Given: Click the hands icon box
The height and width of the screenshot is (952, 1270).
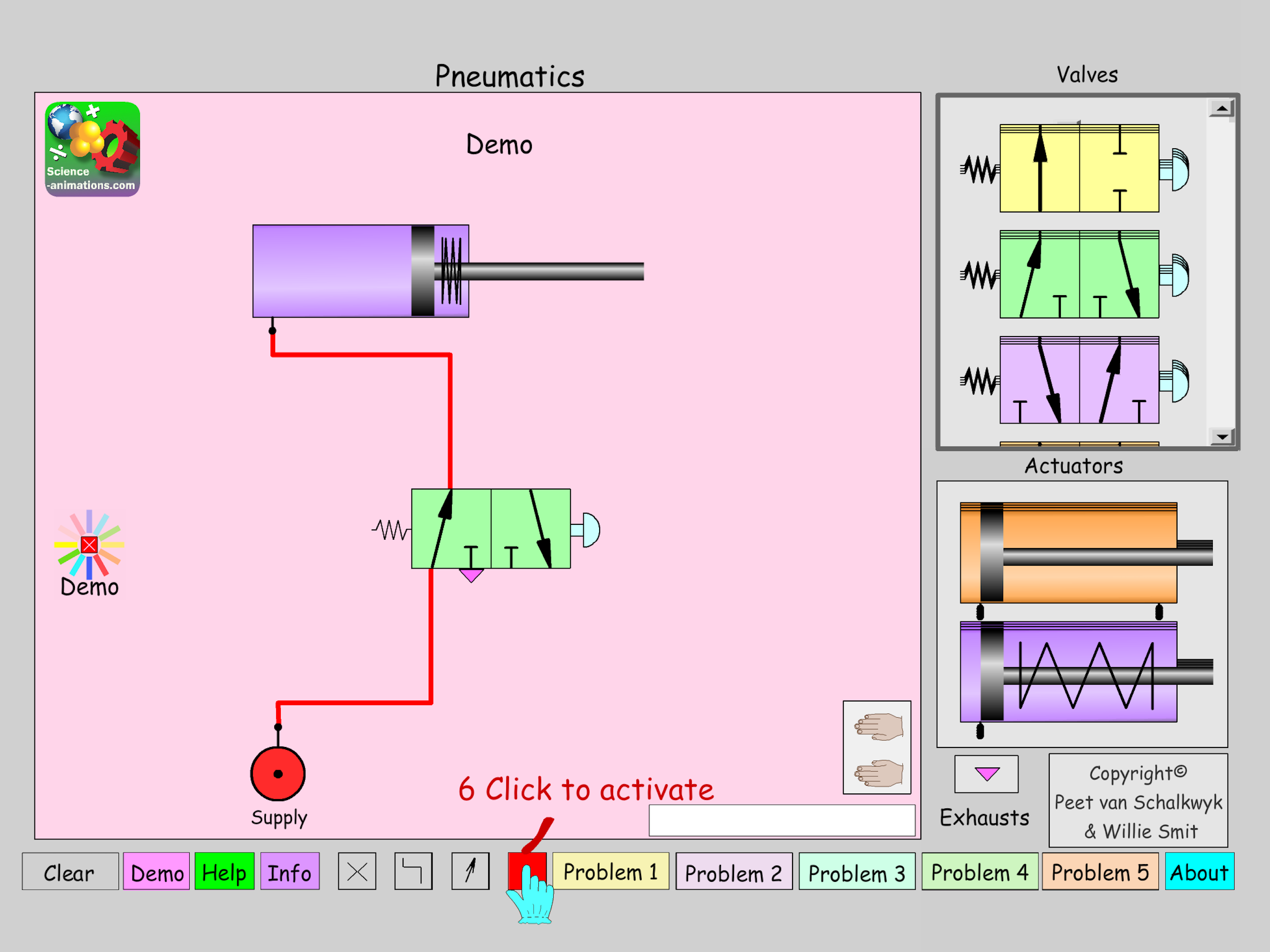Looking at the screenshot, I should point(877,747).
